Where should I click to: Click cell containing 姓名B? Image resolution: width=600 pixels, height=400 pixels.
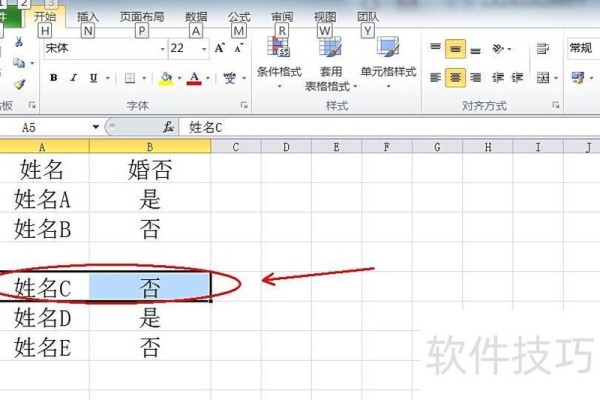click(x=43, y=227)
